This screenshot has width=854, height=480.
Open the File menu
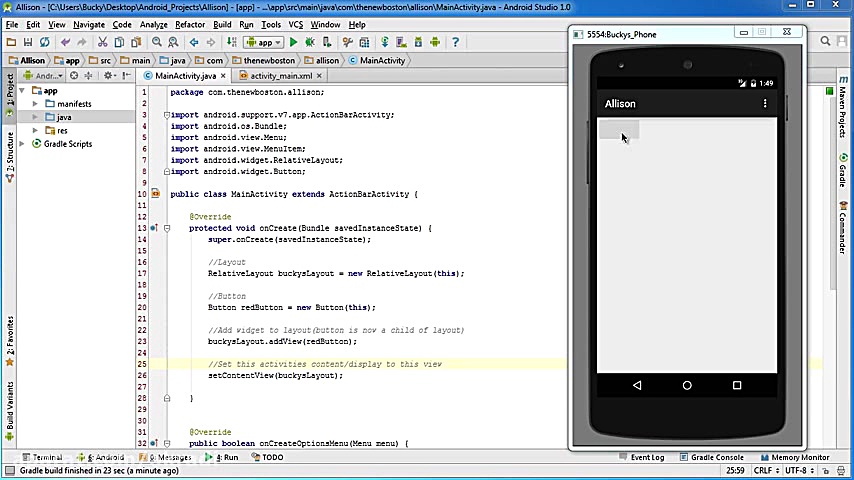(x=12, y=25)
